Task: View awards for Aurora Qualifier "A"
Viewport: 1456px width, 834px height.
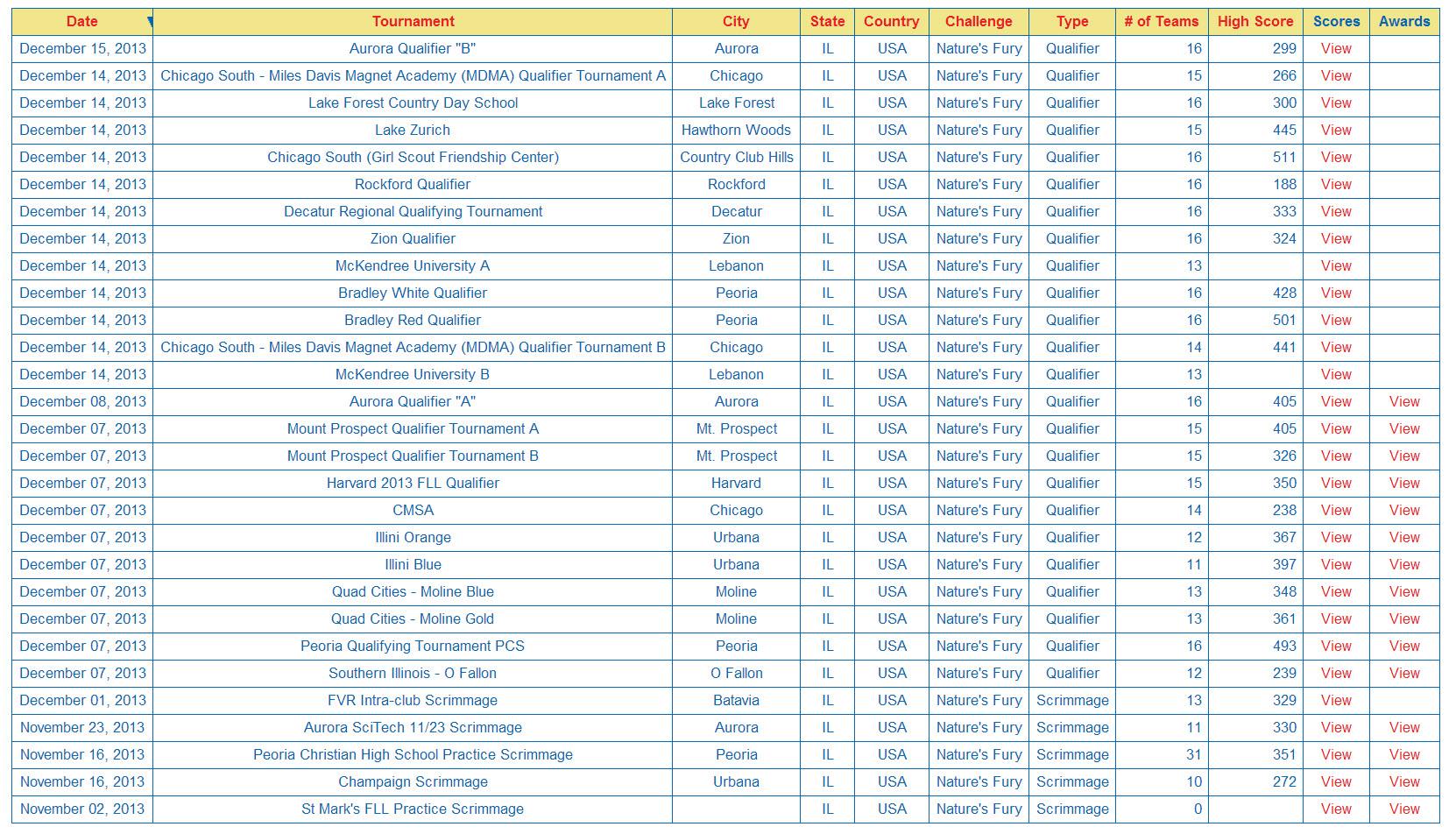Action: [1403, 402]
